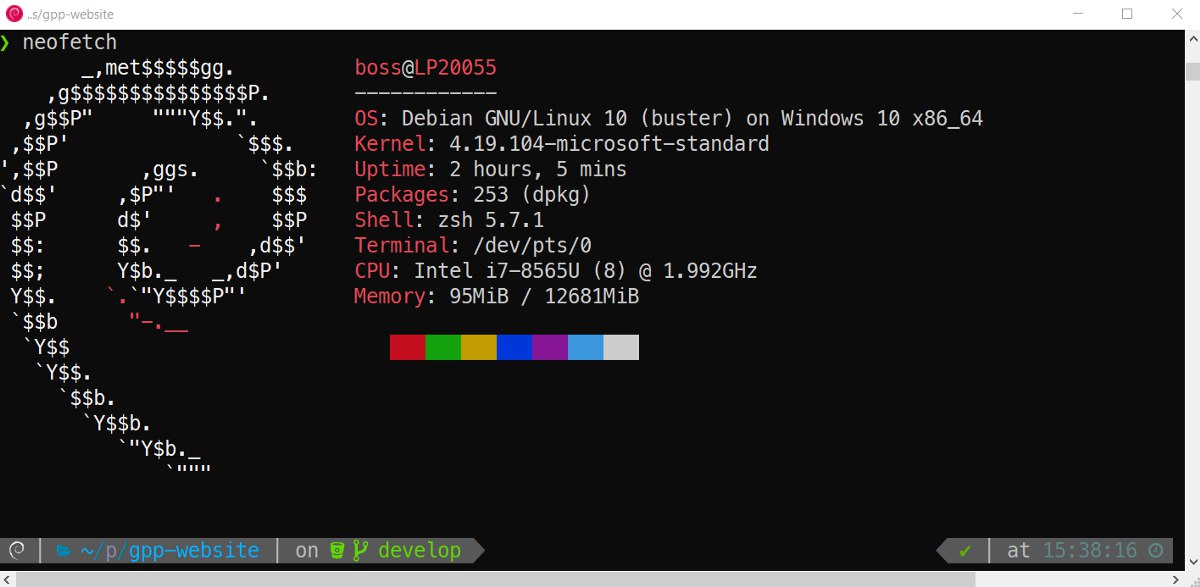
Task: Click the green checkmark status icon
Action: (965, 550)
